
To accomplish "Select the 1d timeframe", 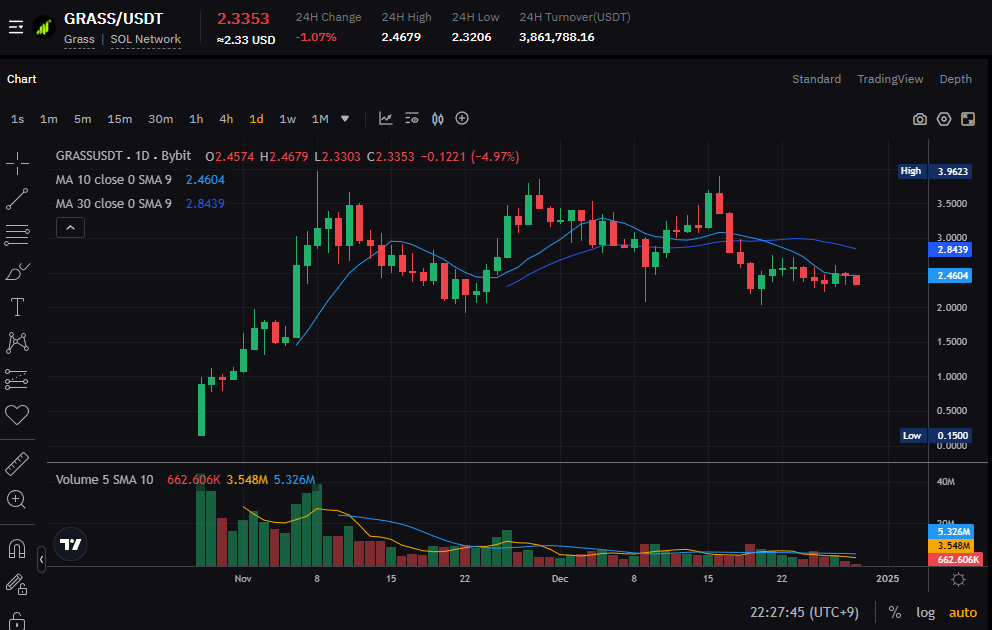I will [256, 119].
